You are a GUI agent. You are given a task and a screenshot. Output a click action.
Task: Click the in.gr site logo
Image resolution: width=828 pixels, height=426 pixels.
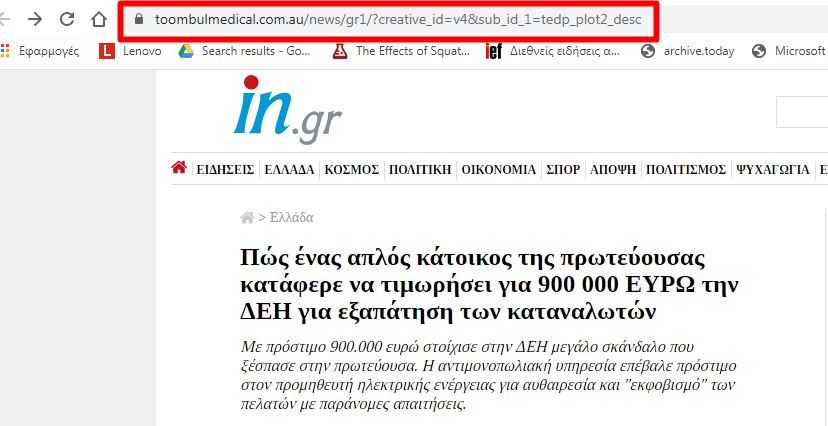pos(288,111)
